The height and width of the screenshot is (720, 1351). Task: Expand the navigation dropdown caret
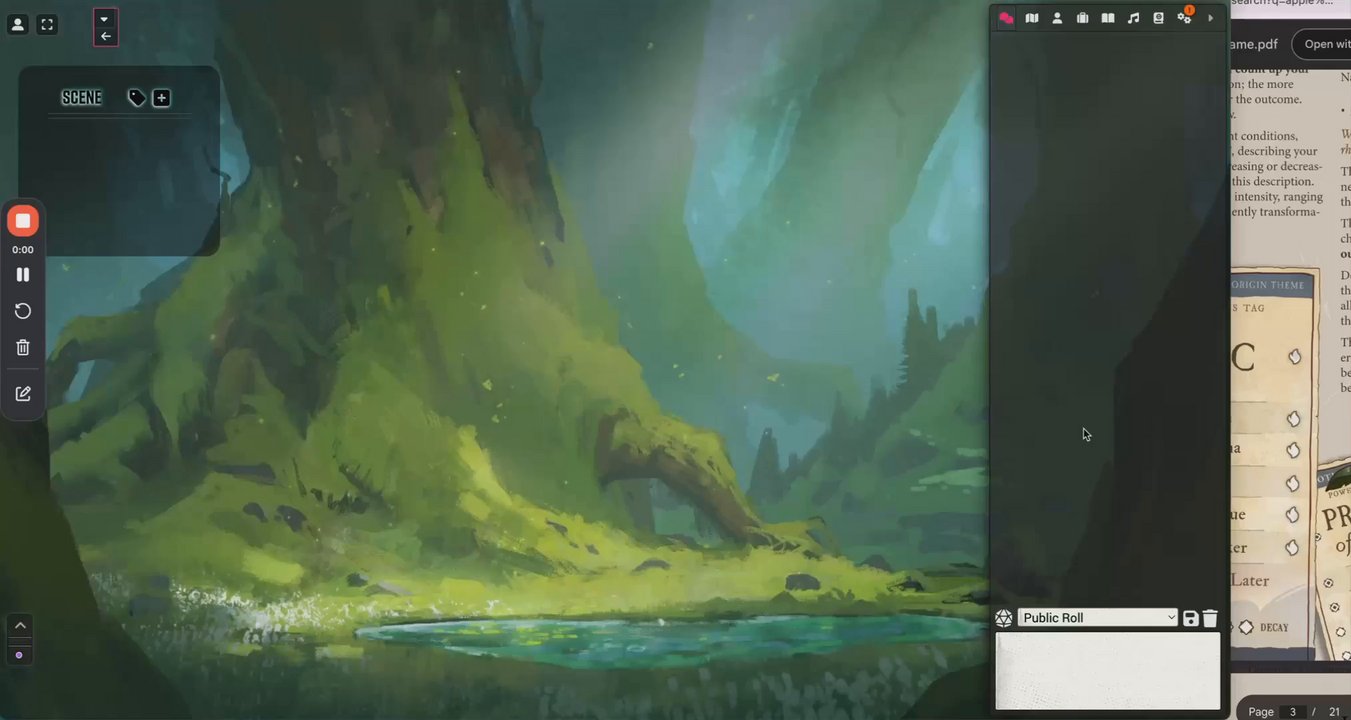pyautogui.click(x=104, y=19)
